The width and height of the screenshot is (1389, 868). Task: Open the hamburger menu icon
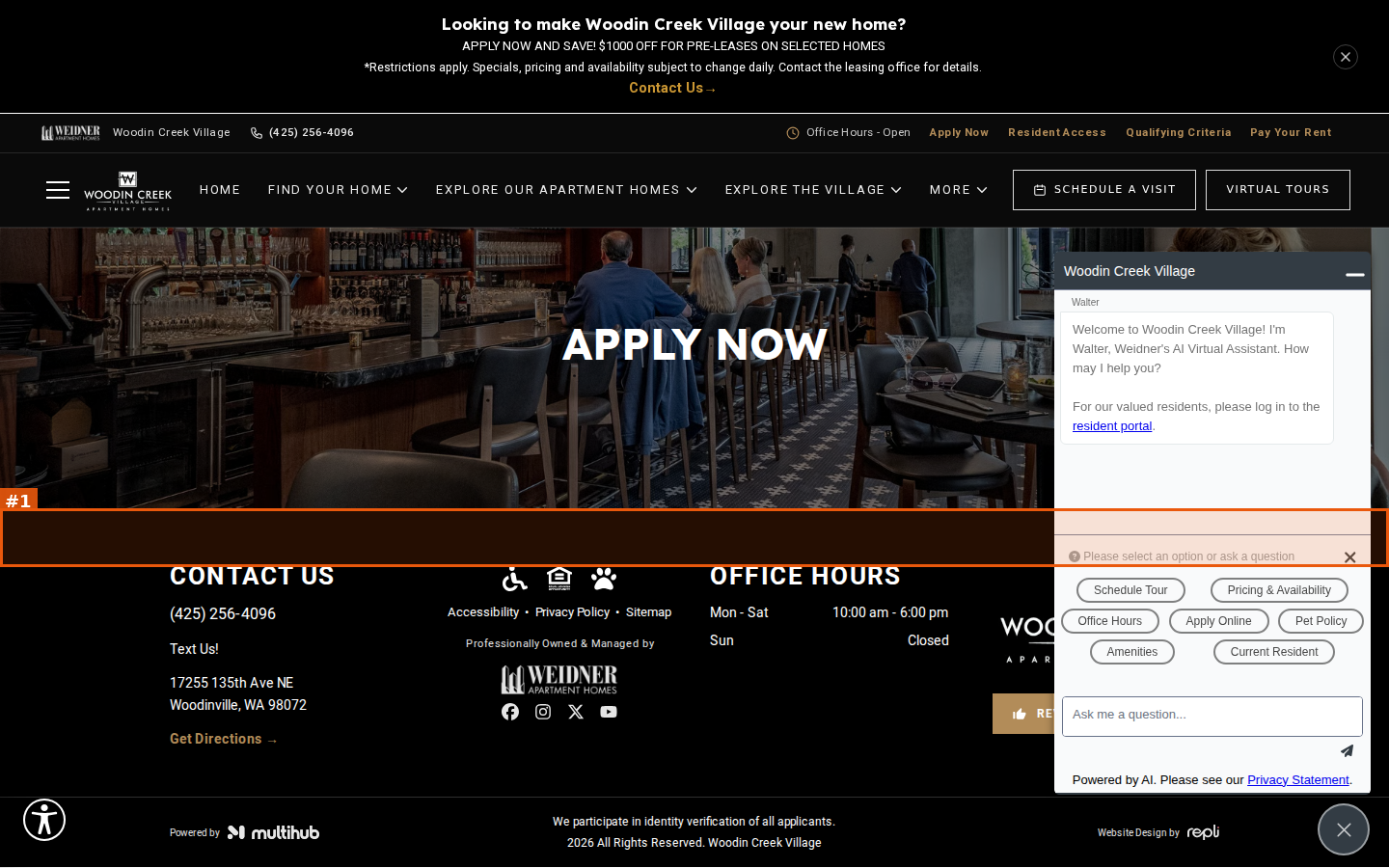58,190
